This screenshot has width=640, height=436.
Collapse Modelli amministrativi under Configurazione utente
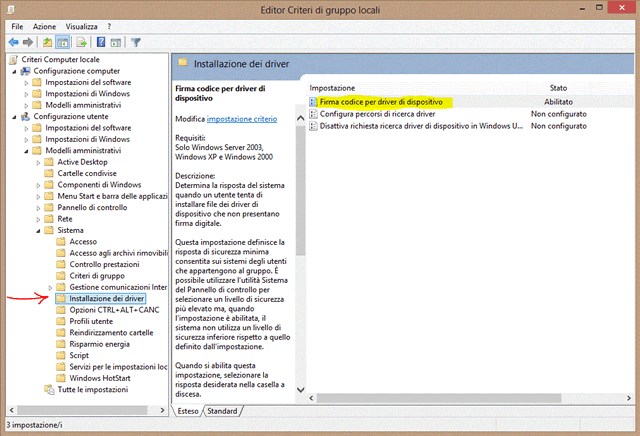point(27,151)
